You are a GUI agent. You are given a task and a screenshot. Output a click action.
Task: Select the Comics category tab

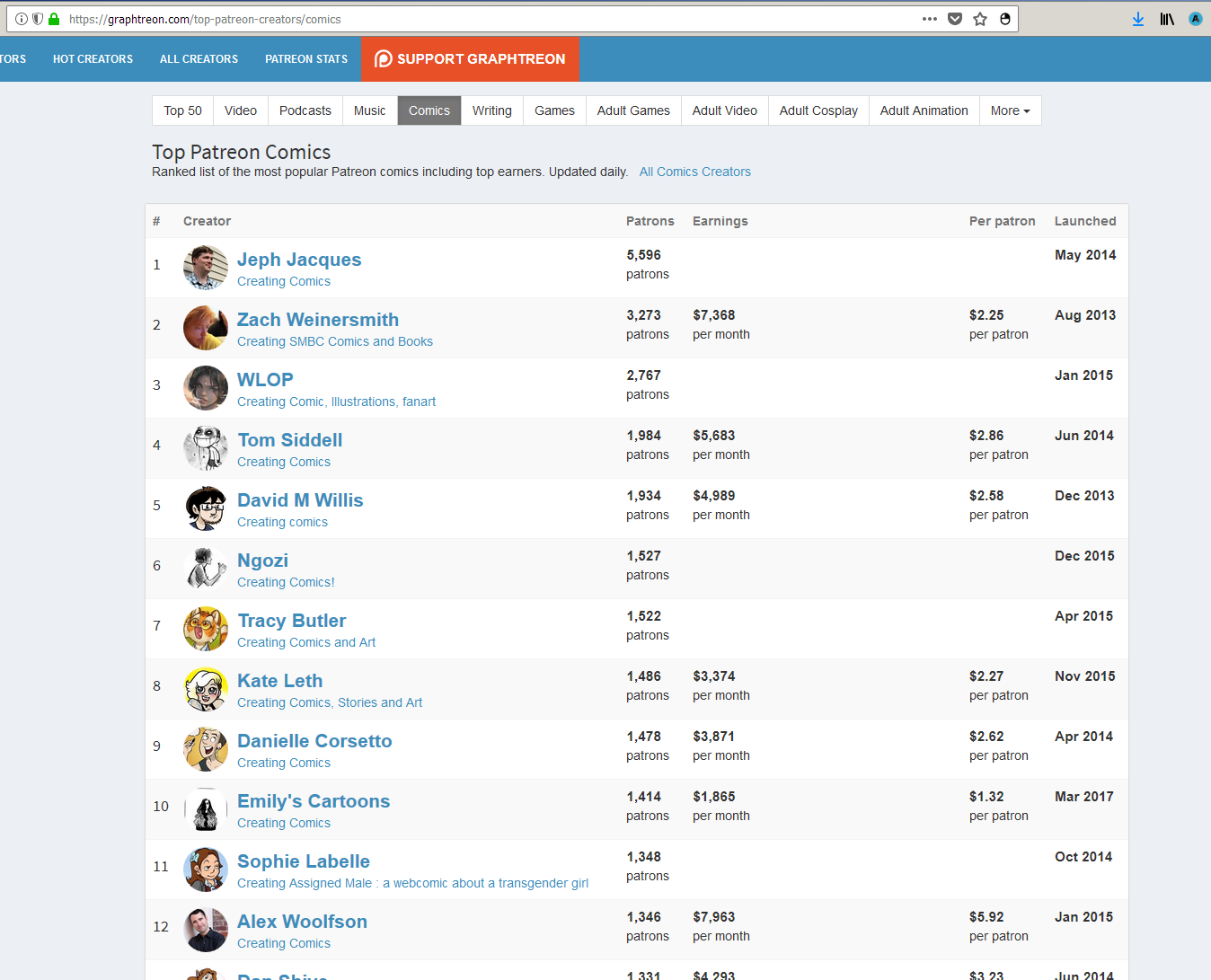(429, 110)
